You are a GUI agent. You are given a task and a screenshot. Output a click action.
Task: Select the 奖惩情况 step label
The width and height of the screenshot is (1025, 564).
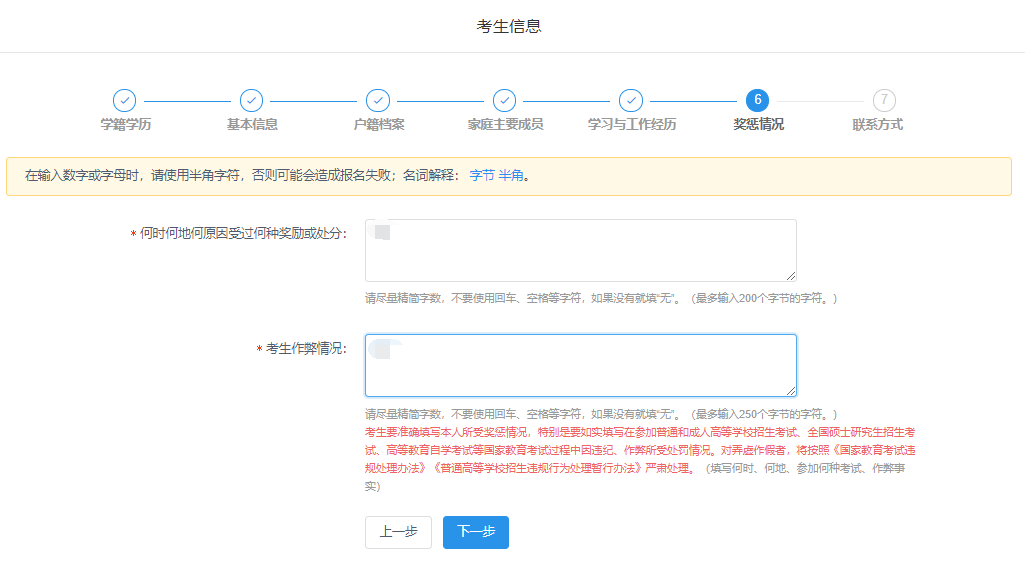coord(758,125)
